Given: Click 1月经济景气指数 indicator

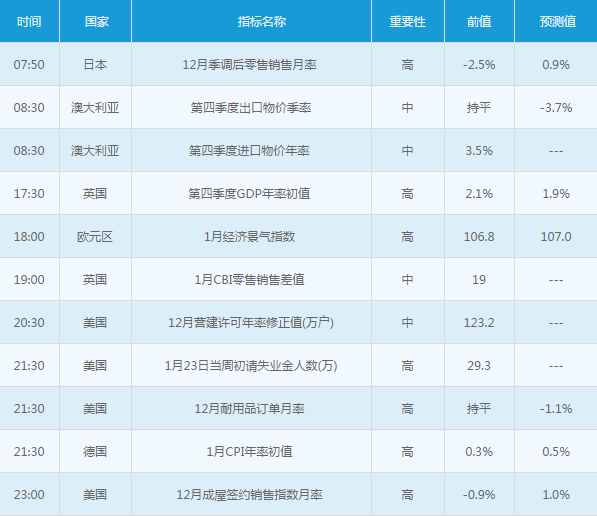Looking at the screenshot, I should pyautogui.click(x=249, y=236).
